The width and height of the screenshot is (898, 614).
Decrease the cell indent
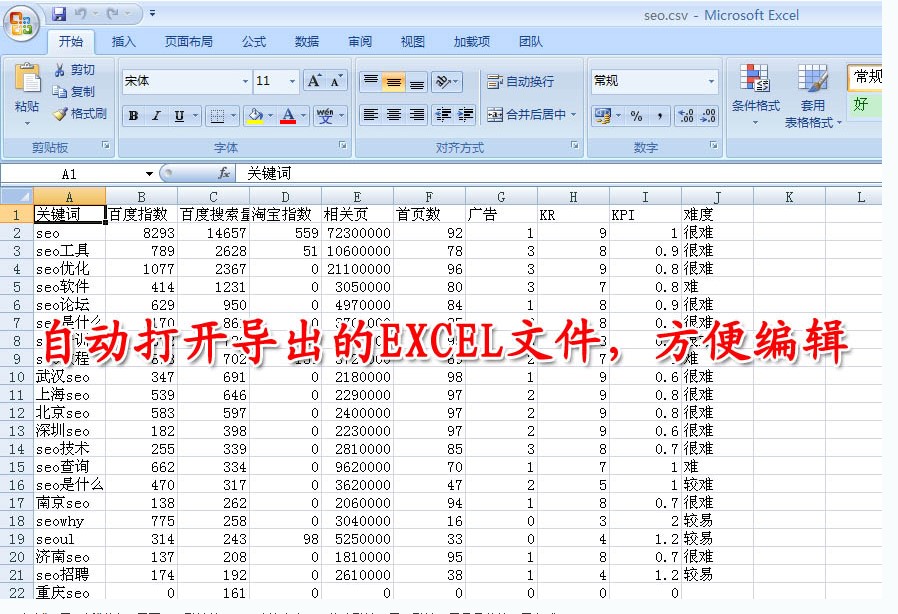pyautogui.click(x=443, y=115)
